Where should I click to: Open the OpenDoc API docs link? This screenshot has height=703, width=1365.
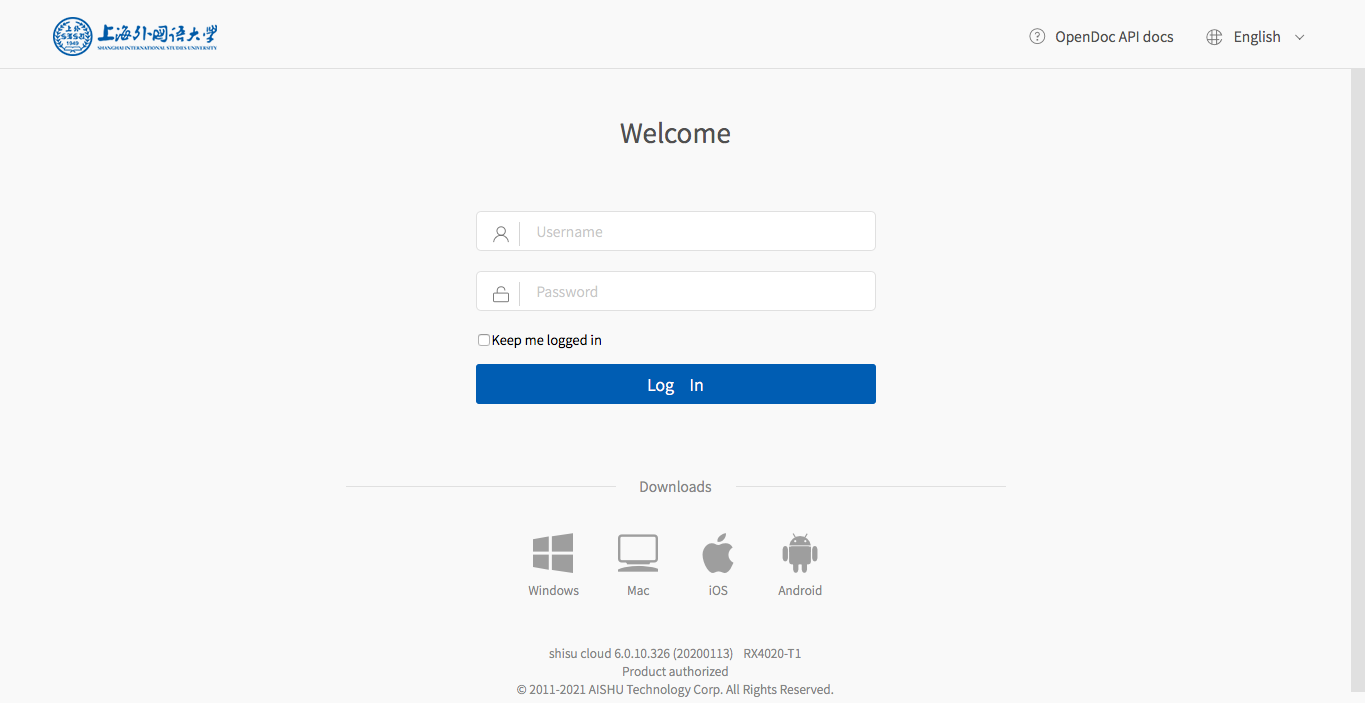click(1114, 37)
